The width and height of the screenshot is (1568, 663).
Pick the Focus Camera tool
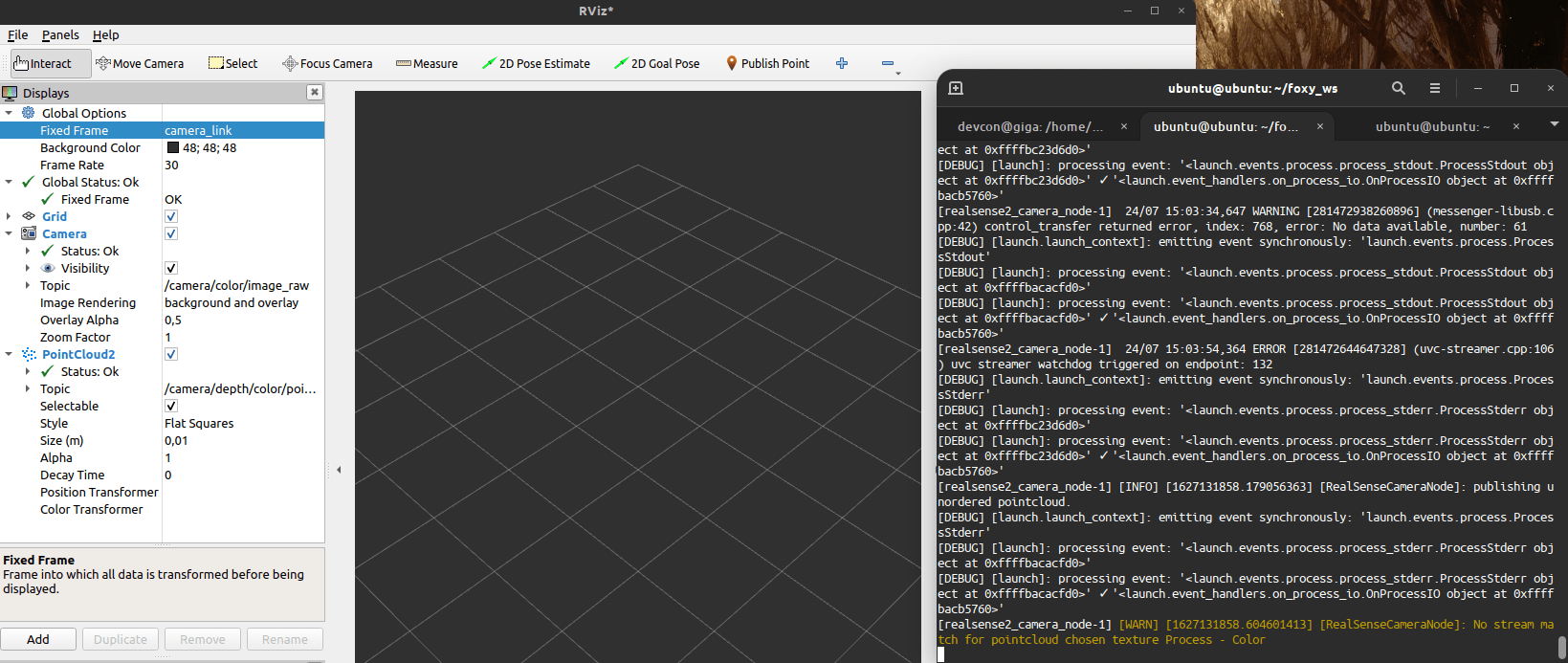[x=327, y=63]
